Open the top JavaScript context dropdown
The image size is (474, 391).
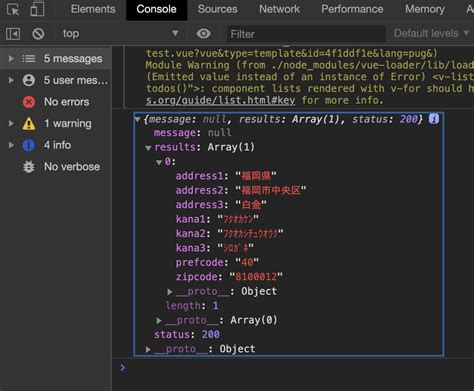tap(120, 34)
